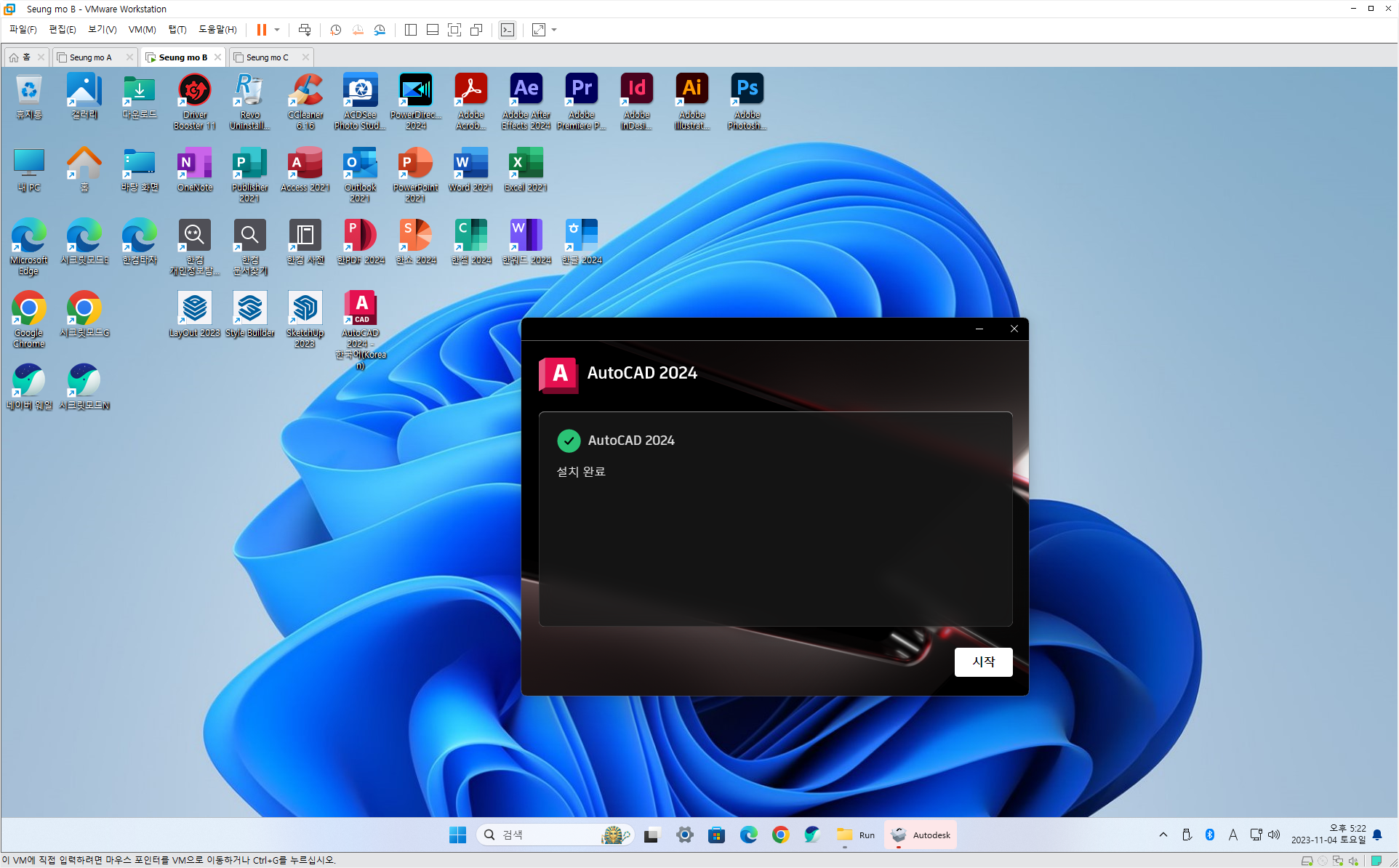
Task: Open the power options dropdown arrow beside pause
Action: 277,30
